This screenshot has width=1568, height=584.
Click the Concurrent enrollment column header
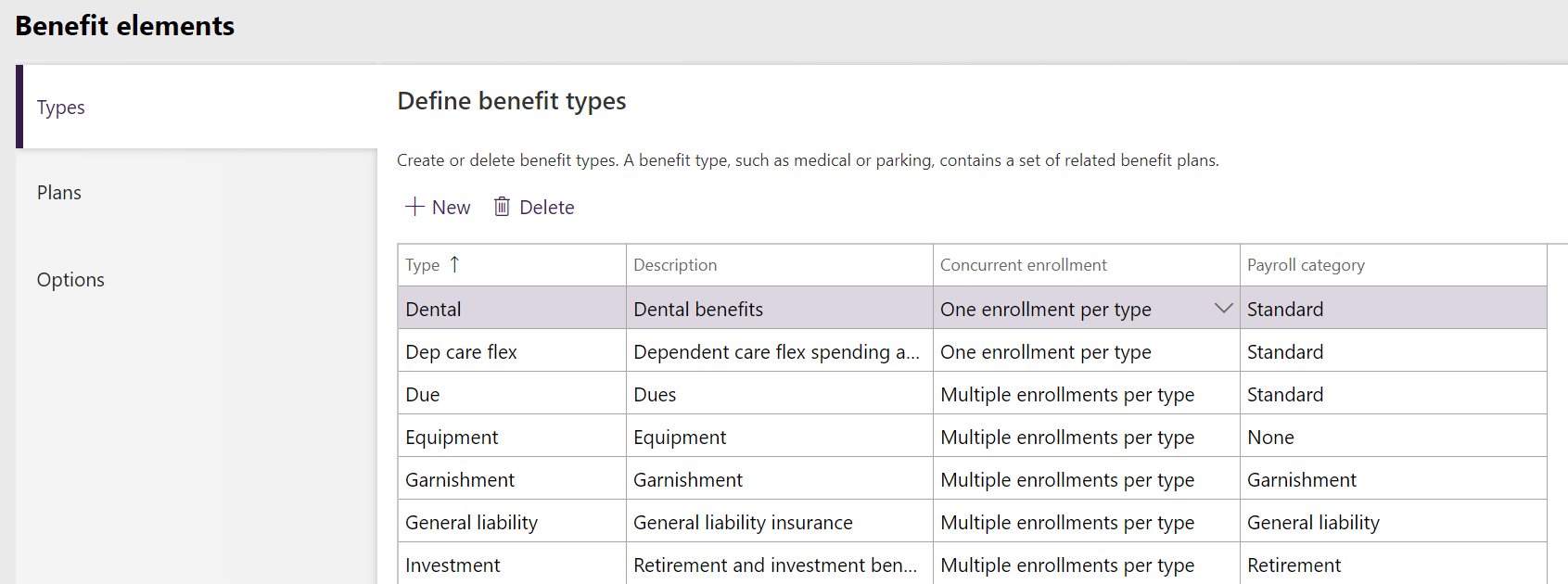point(1023,264)
